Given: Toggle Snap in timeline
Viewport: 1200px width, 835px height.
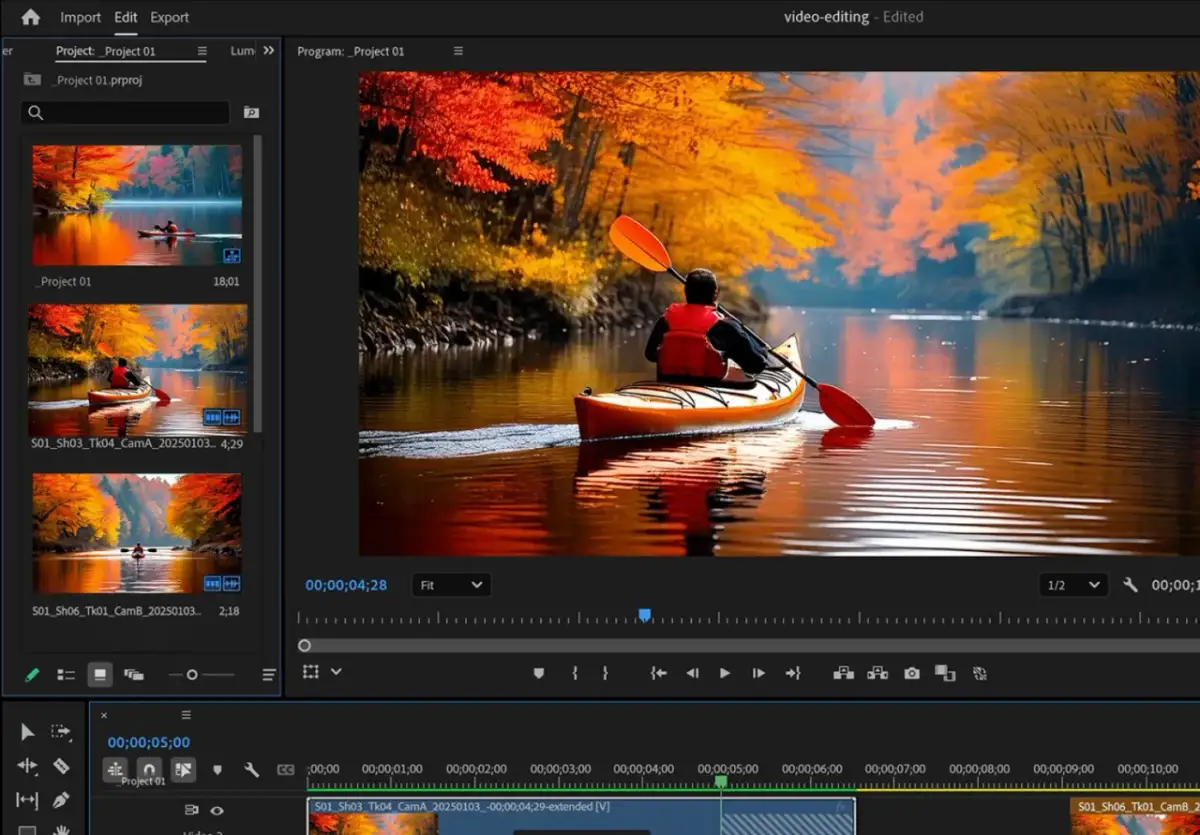Looking at the screenshot, I should click(x=149, y=769).
